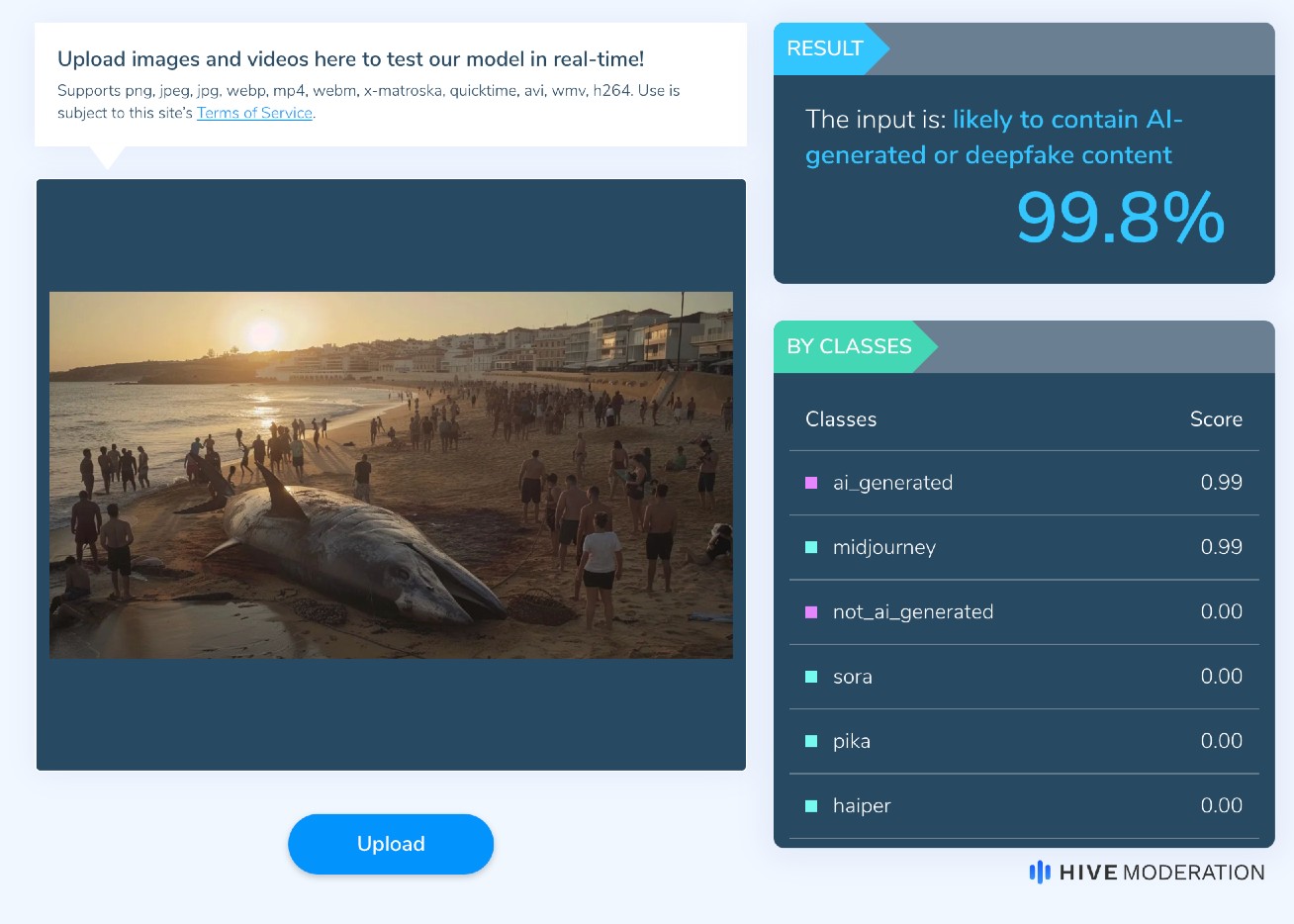Click the cyan sora class marker

811,677
